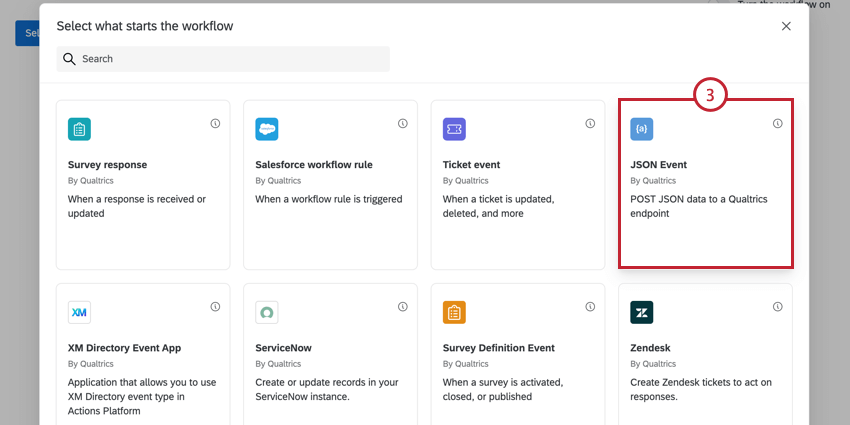Click the Zendesk logo icon
This screenshot has width=850, height=425.
click(x=642, y=312)
